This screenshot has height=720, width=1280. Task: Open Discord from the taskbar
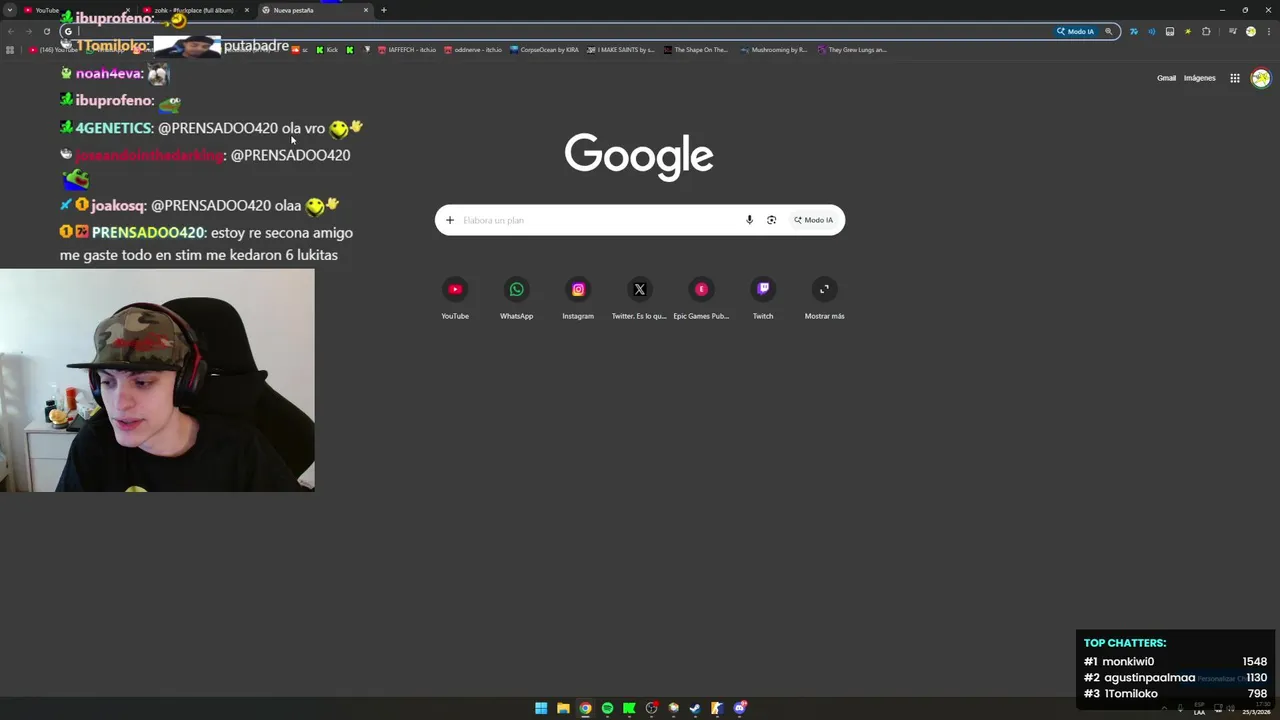tap(740, 708)
